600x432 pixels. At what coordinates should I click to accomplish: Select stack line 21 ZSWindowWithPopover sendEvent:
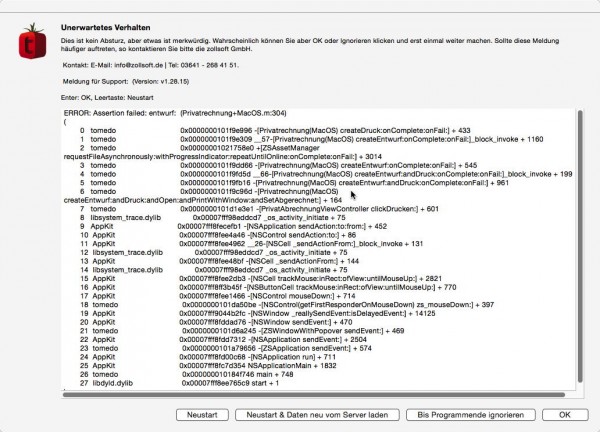[x=242, y=331]
